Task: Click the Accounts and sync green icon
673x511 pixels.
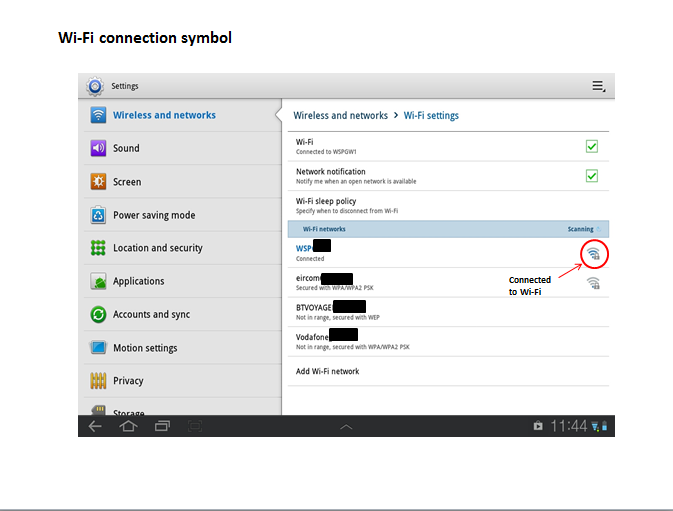Action: click(x=98, y=314)
